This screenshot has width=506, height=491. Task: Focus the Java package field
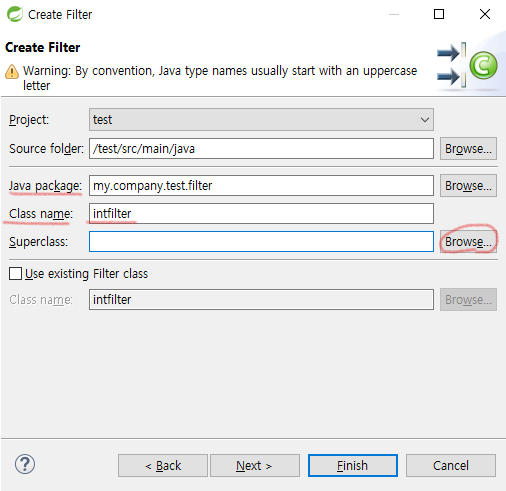261,186
